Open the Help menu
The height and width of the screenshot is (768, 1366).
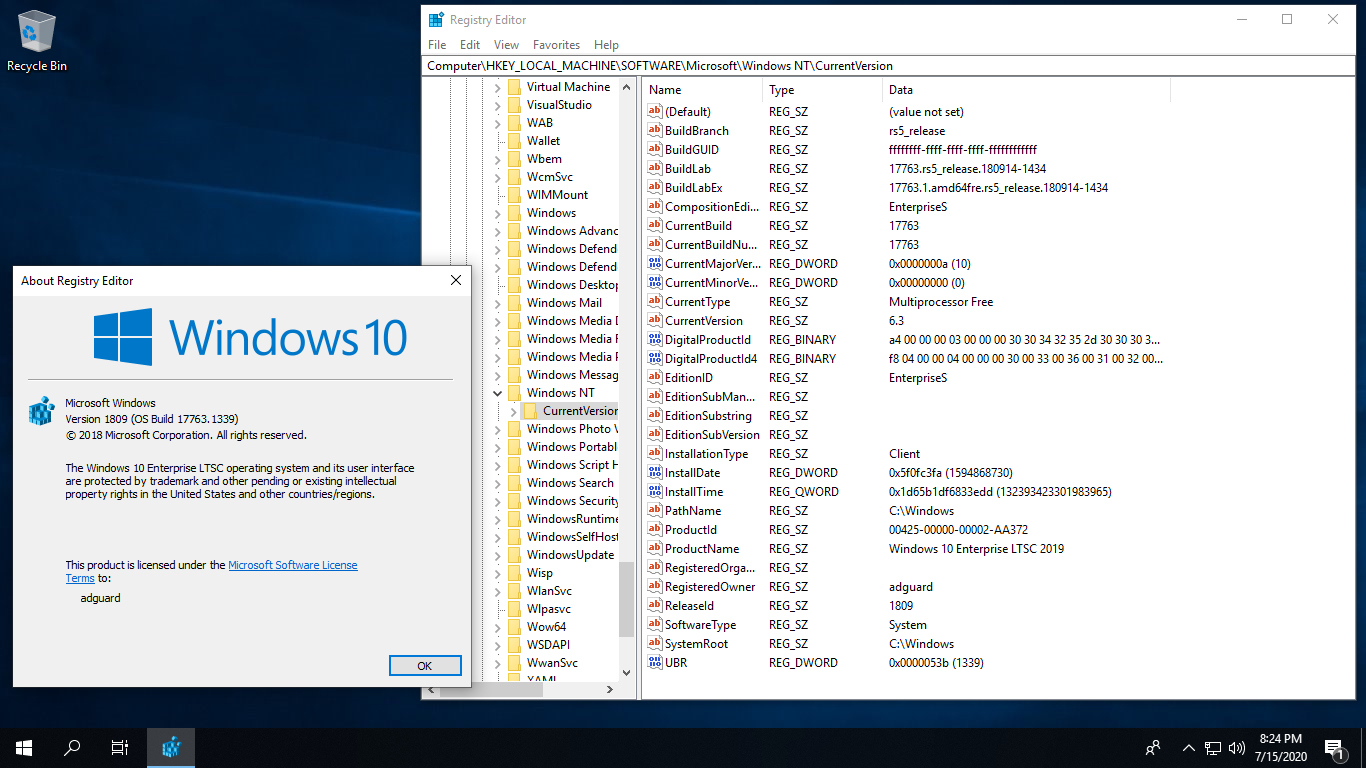pos(606,45)
